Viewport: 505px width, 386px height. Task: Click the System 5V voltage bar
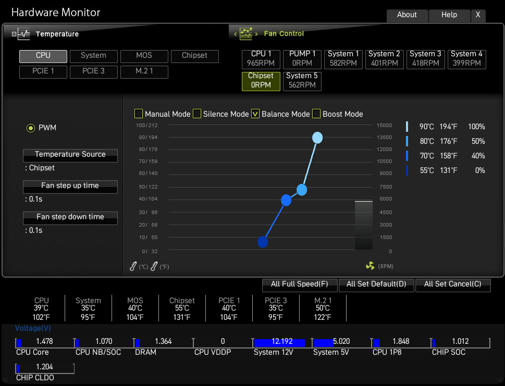(x=342, y=342)
